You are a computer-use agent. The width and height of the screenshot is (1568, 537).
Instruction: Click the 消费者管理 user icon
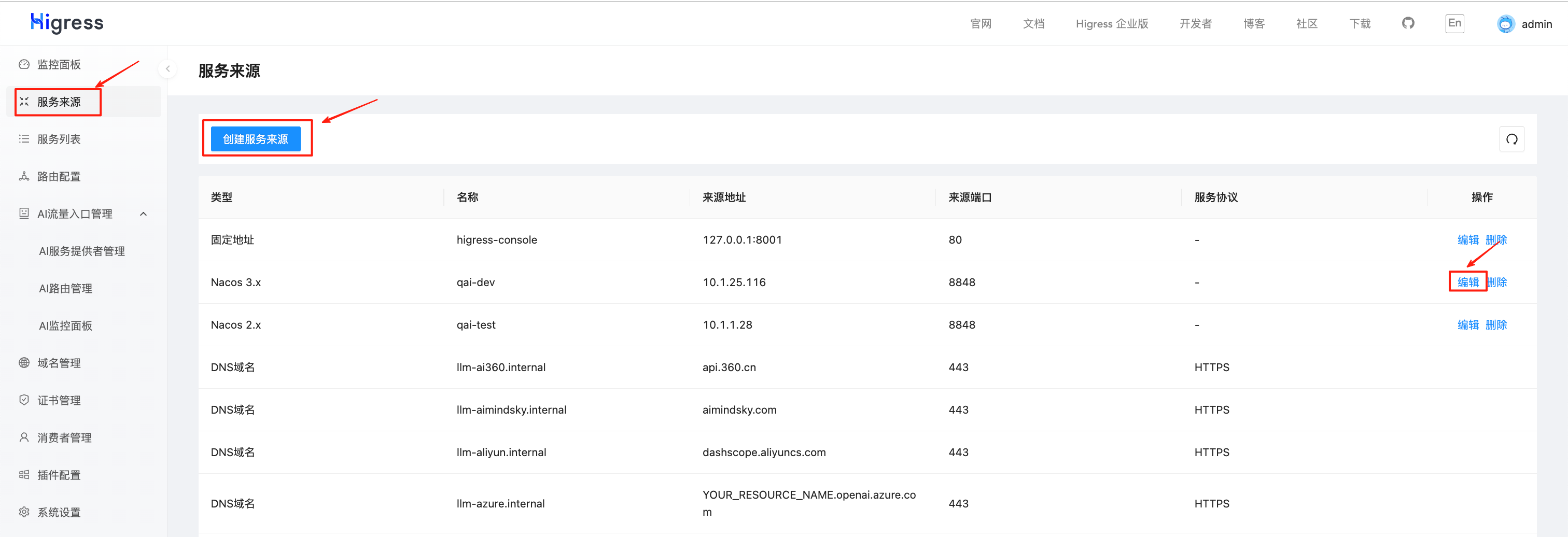[x=24, y=437]
